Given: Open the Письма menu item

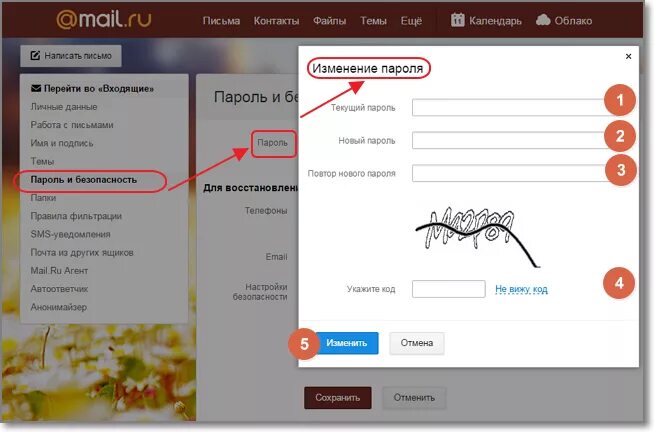Looking at the screenshot, I should (x=221, y=21).
